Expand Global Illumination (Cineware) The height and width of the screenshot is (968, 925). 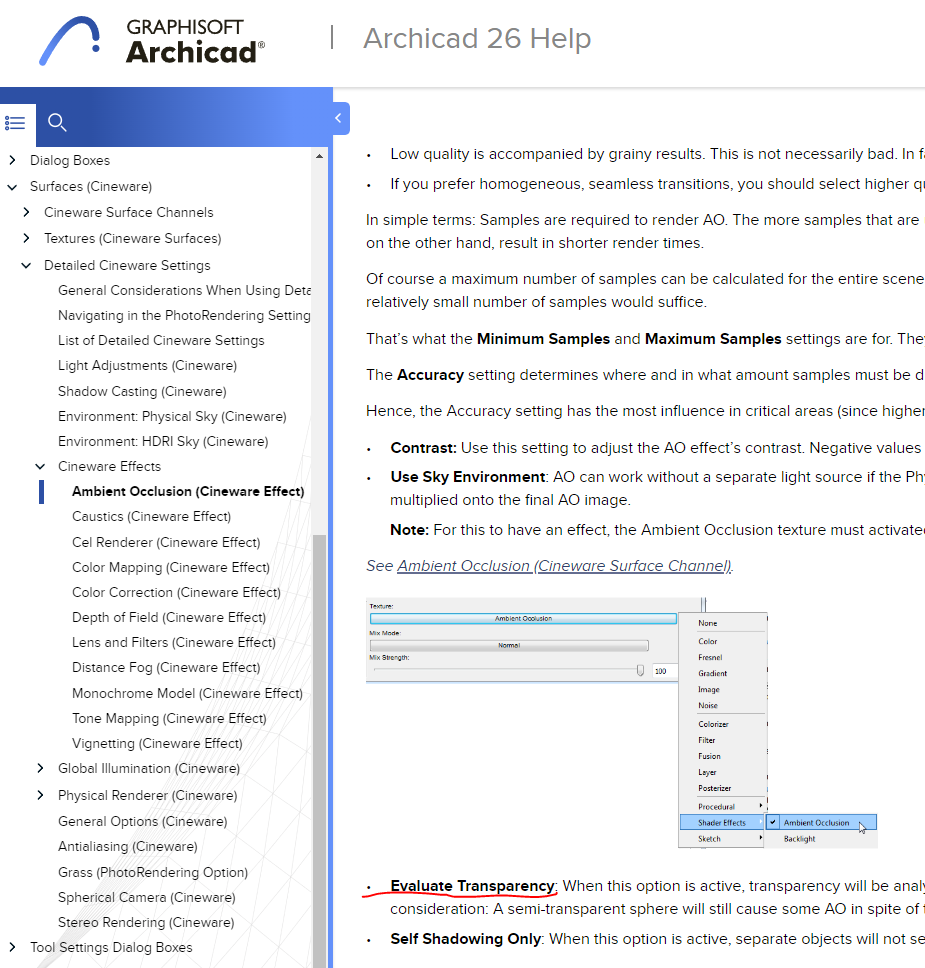coord(40,768)
